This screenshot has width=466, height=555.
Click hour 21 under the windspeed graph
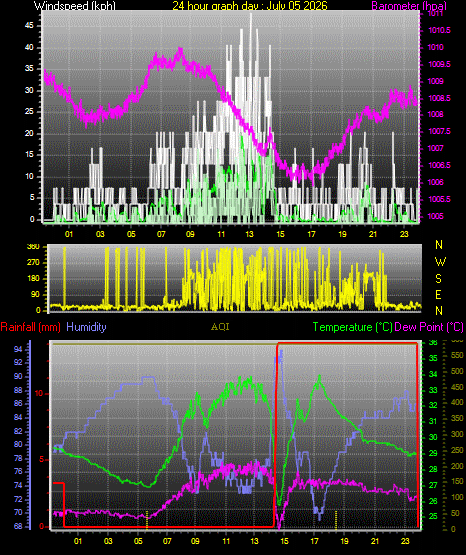click(x=373, y=234)
